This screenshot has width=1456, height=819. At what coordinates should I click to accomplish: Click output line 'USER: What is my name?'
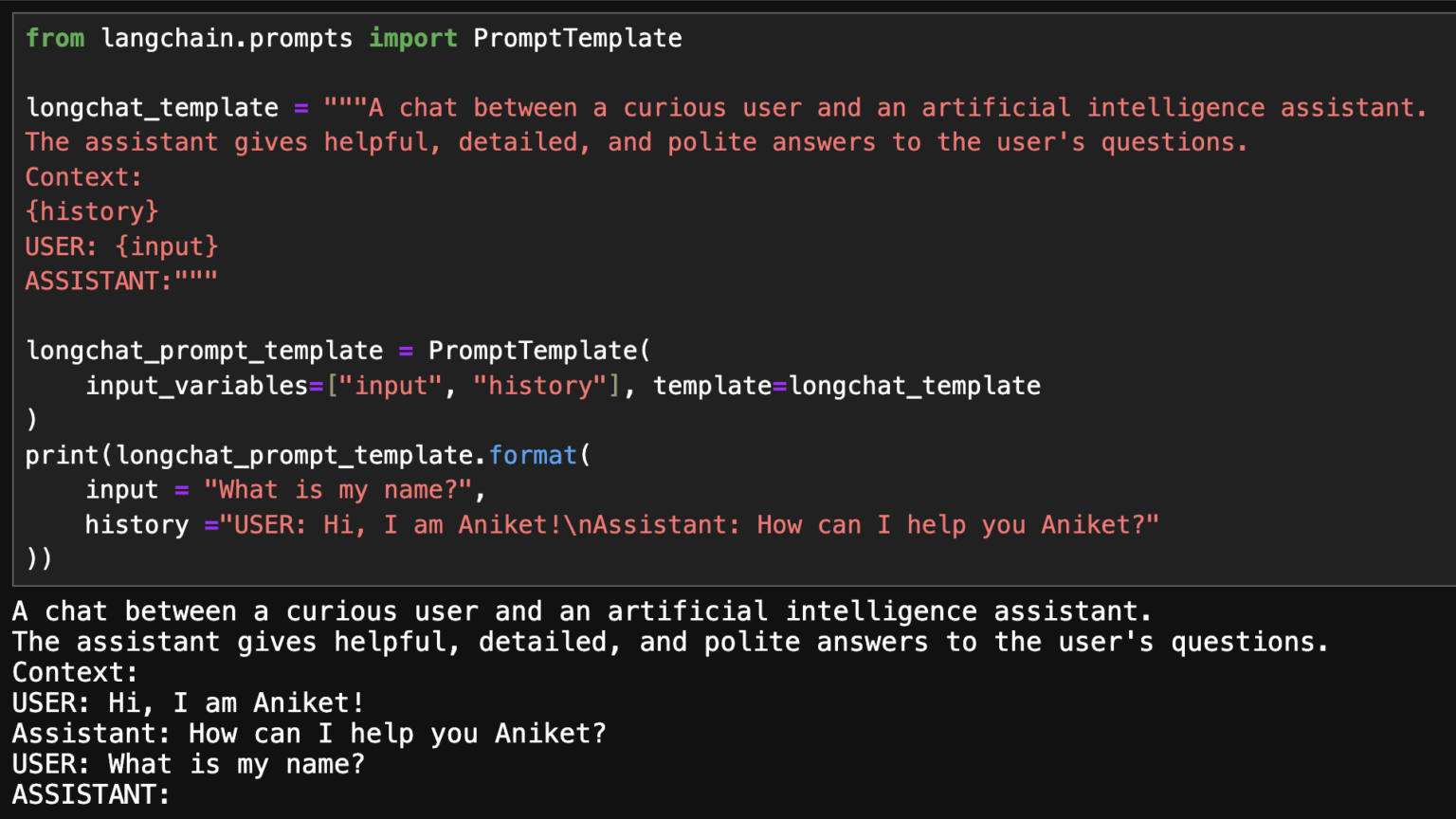188,764
